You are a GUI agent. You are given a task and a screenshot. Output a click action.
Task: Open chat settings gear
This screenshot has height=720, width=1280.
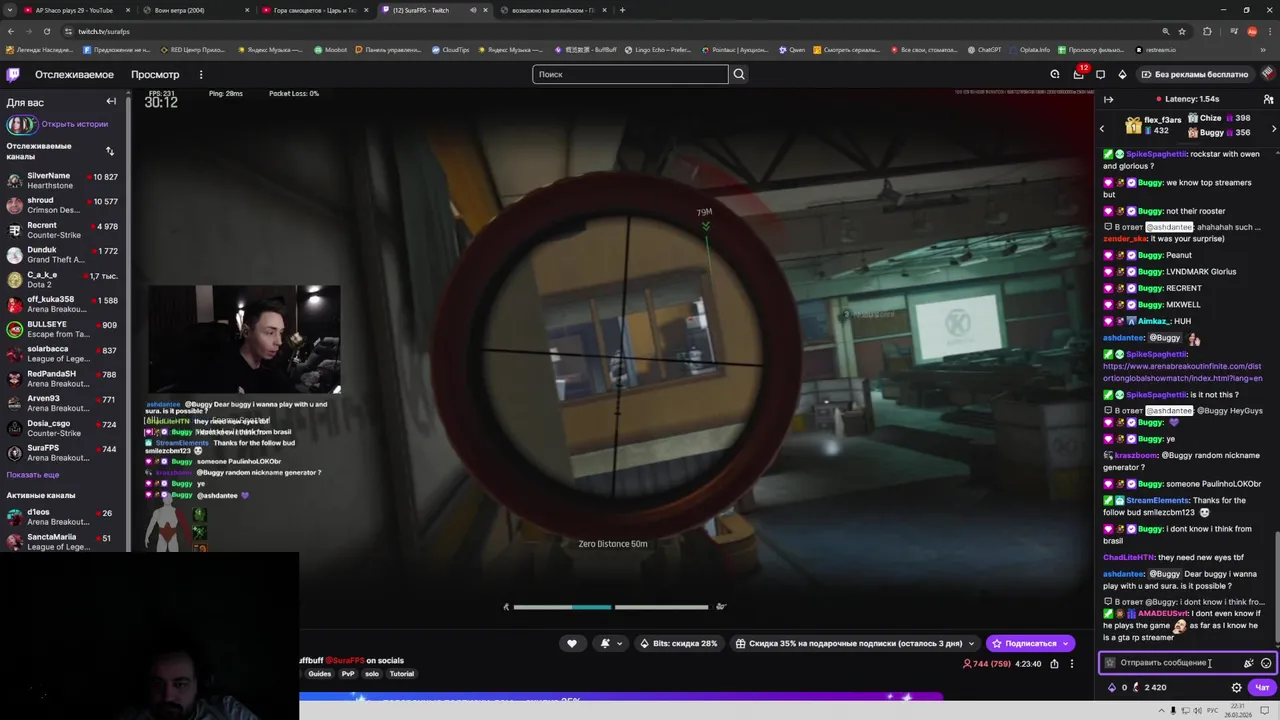point(1237,687)
